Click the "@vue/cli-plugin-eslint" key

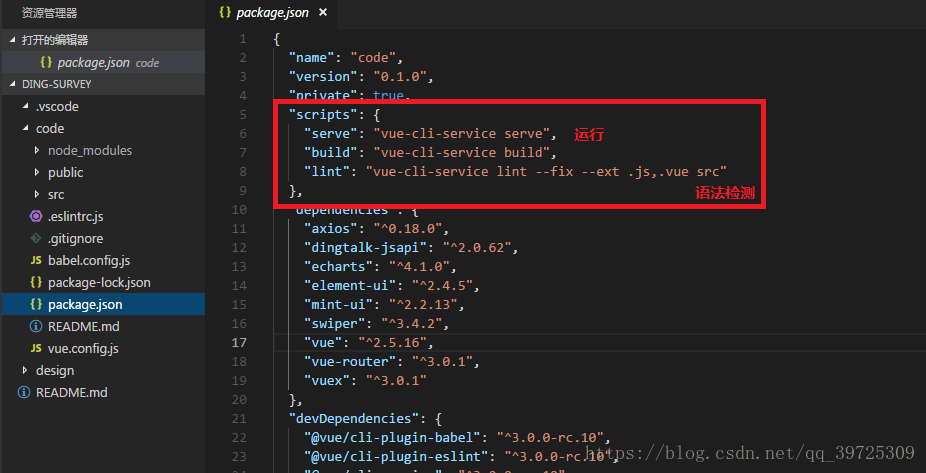[x=396, y=456]
